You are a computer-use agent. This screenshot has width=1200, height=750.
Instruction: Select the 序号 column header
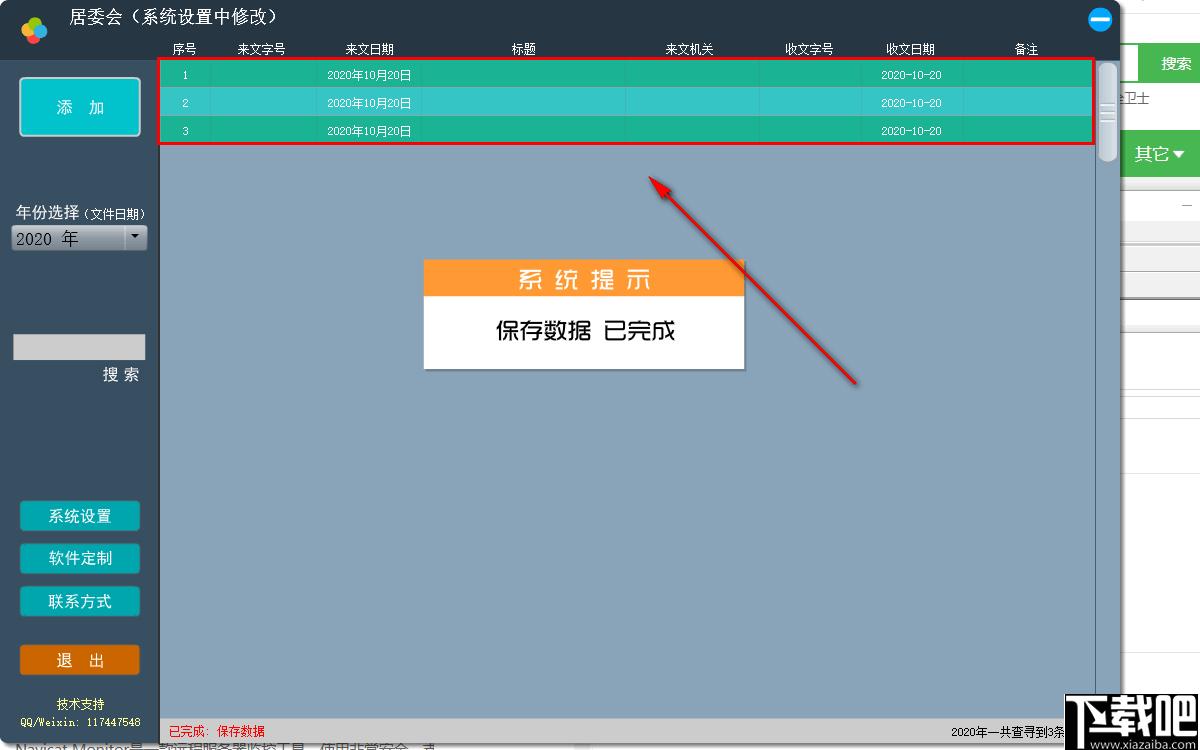[x=184, y=49]
